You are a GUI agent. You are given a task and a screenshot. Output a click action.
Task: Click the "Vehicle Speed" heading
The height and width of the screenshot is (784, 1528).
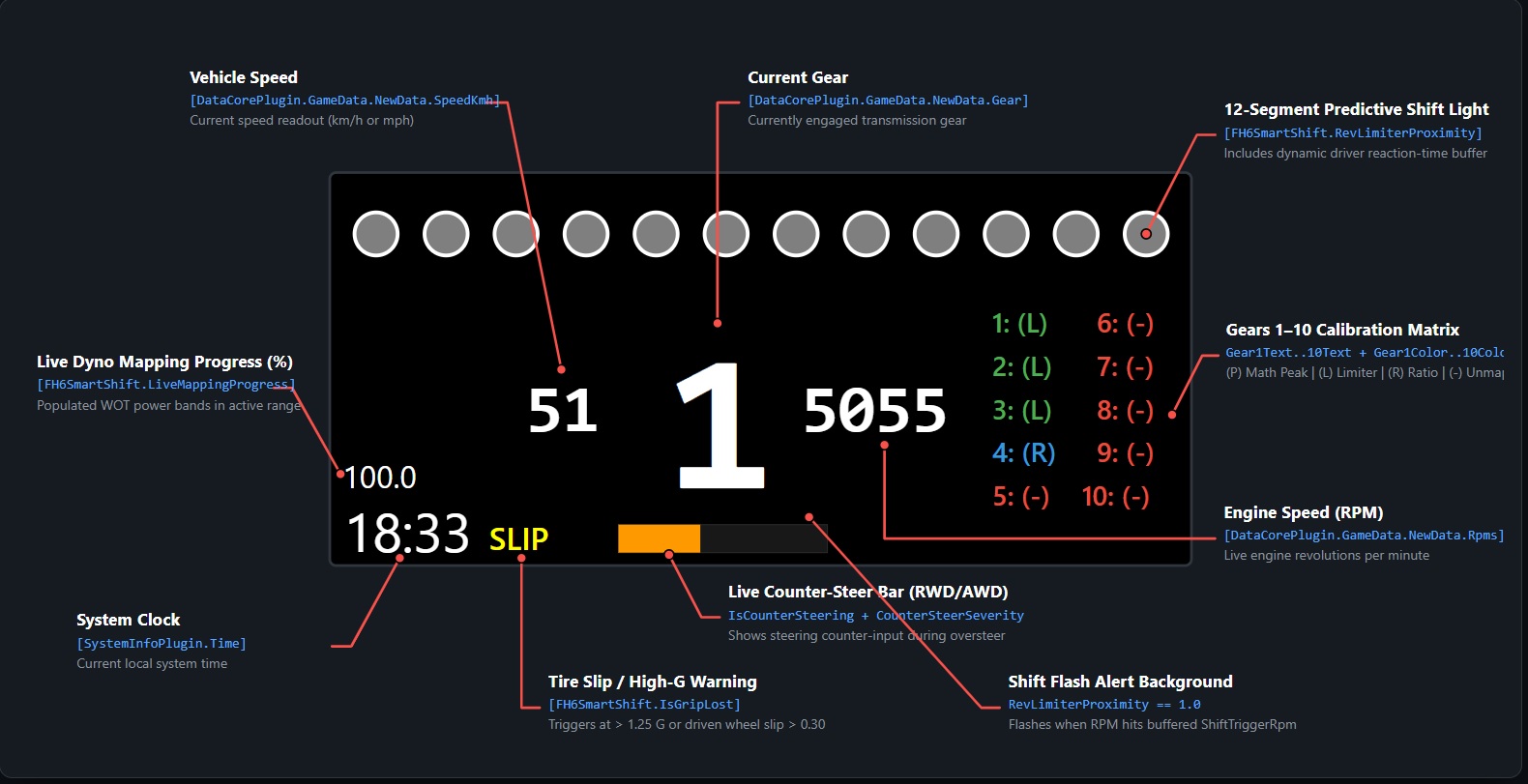coord(244,77)
